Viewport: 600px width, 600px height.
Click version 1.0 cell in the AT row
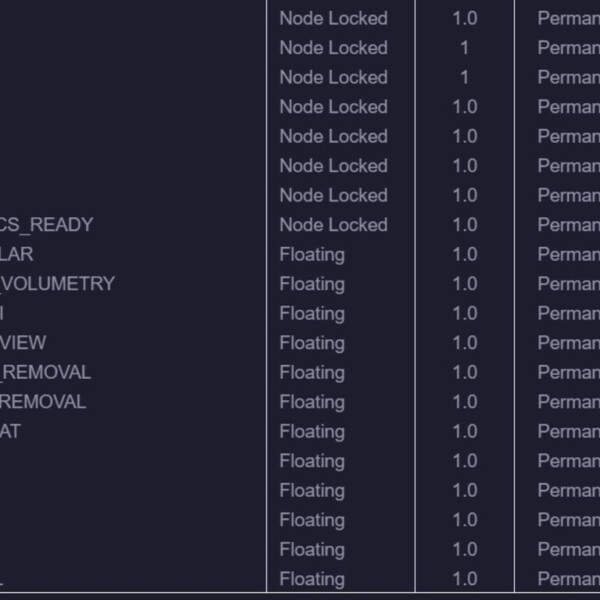[465, 431]
